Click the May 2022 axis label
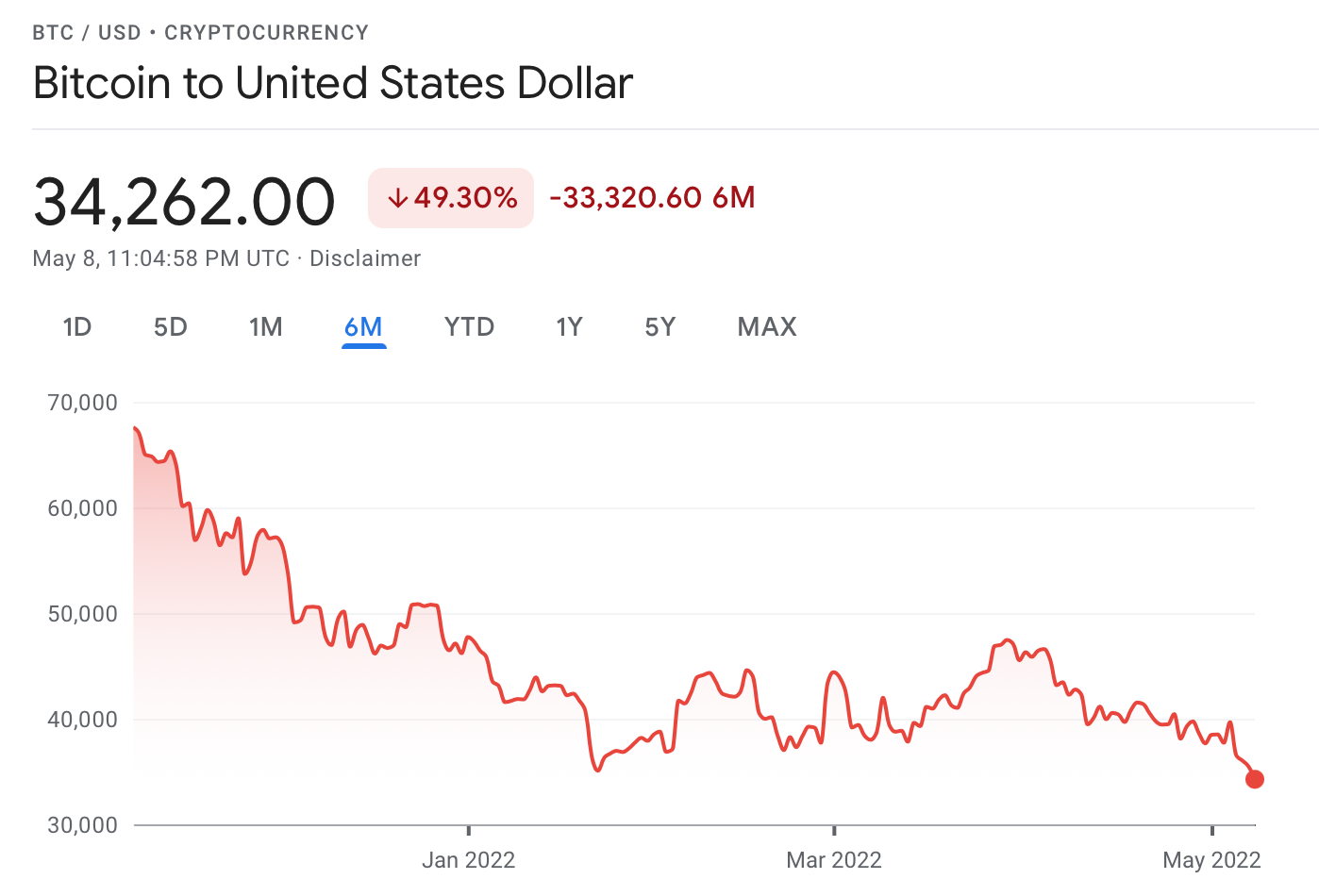This screenshot has width=1319, height=896. click(1211, 860)
